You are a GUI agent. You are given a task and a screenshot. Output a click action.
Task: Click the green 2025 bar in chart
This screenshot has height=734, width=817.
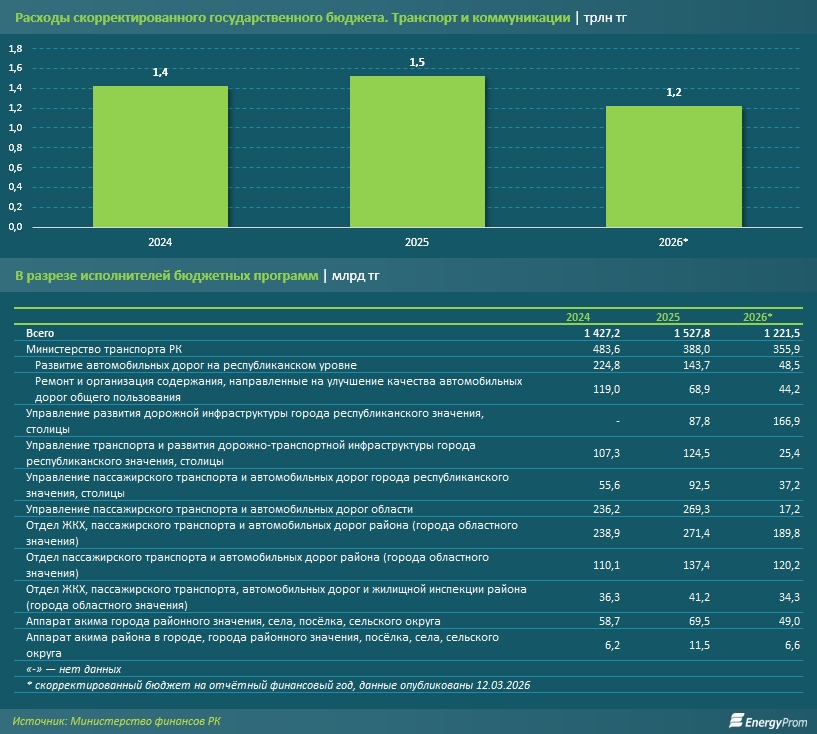(x=417, y=152)
